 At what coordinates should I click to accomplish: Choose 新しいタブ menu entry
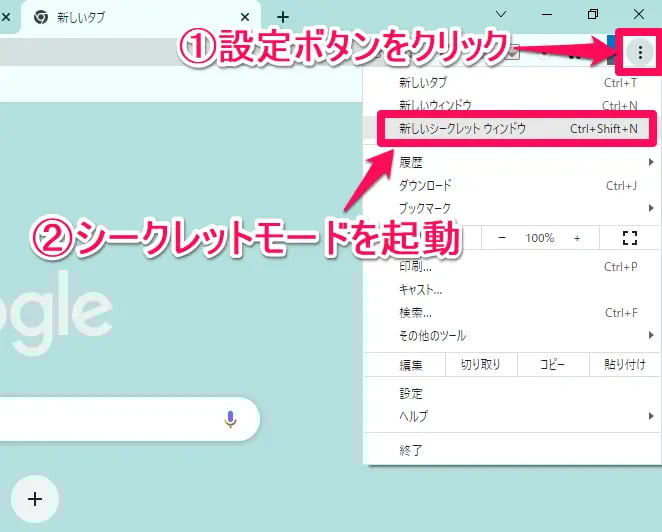click(x=513, y=82)
